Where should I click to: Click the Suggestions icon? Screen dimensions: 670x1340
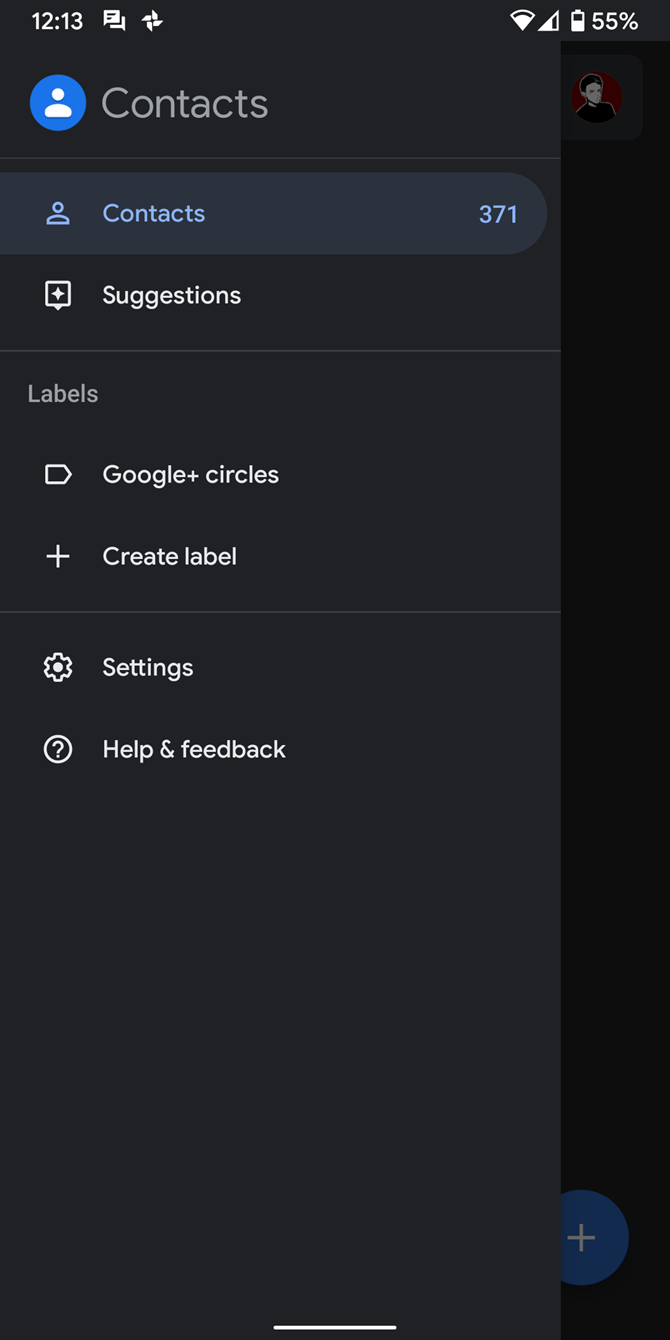tap(57, 295)
